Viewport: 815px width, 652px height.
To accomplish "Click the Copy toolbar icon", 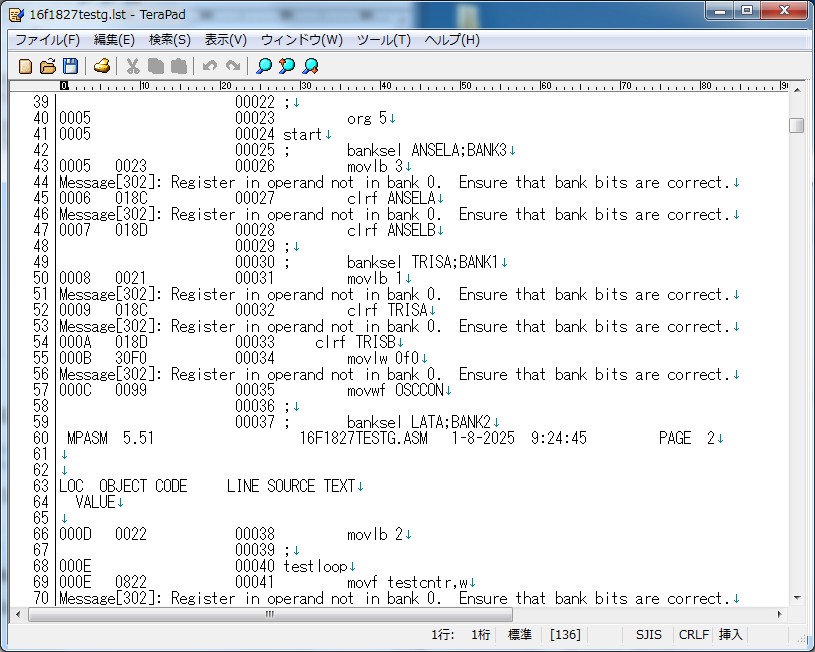I will click(x=155, y=66).
